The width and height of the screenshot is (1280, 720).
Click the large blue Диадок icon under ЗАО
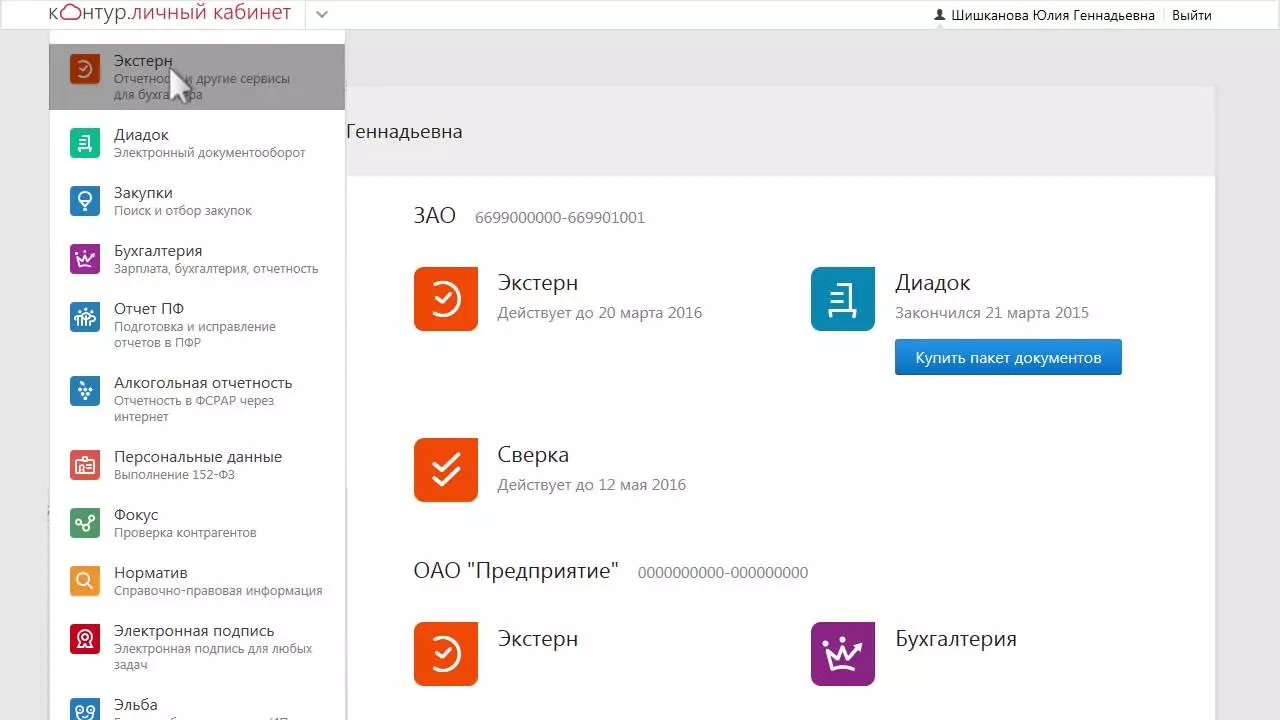[x=843, y=299]
